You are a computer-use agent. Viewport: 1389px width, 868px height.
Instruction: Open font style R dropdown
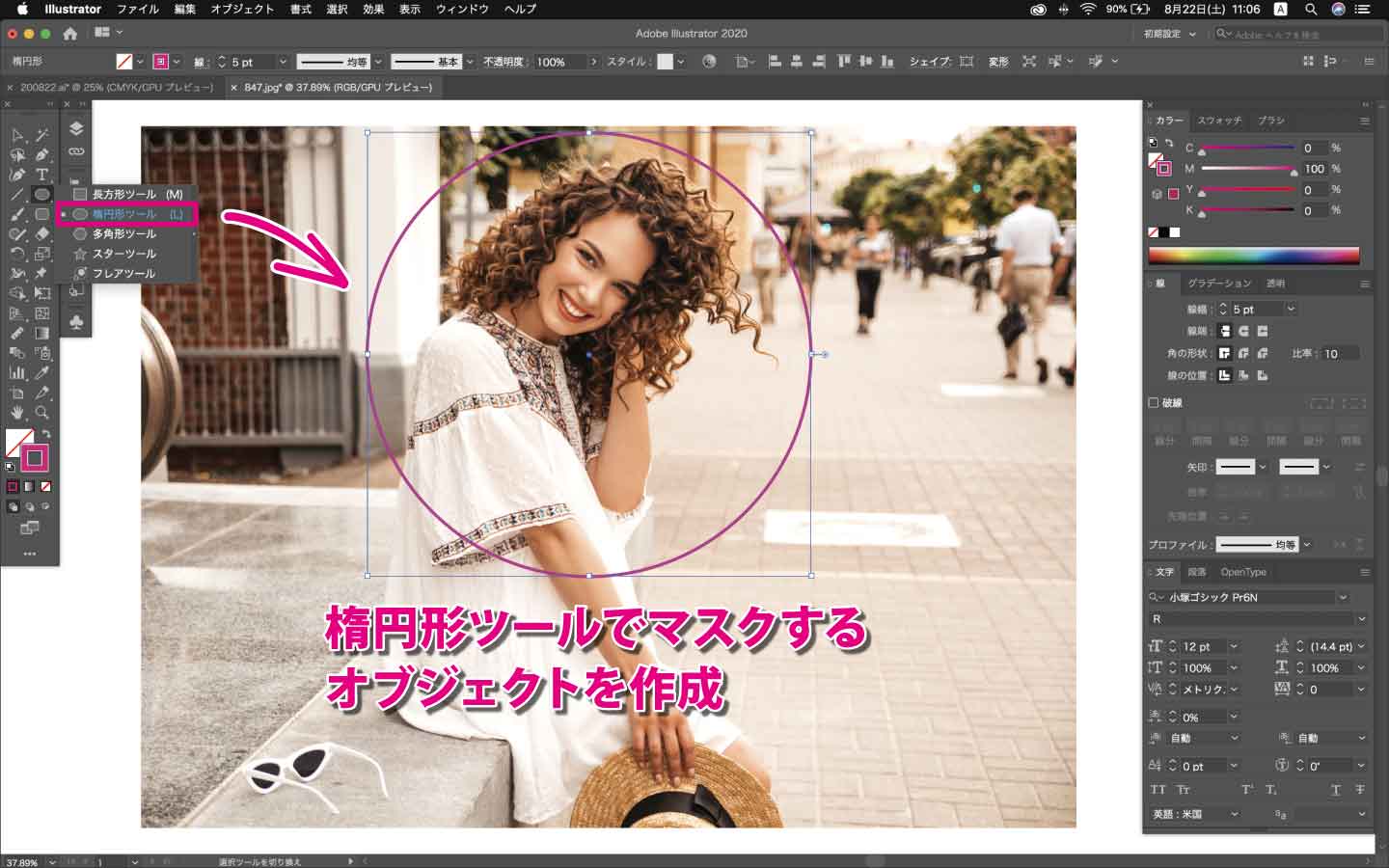1361,619
